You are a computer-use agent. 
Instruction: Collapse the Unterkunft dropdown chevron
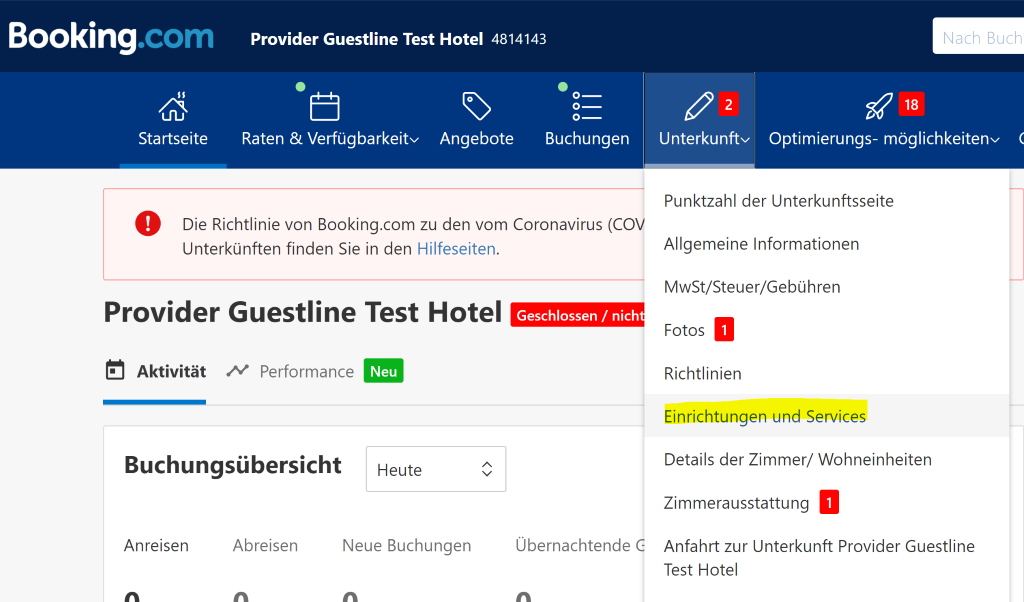point(745,140)
